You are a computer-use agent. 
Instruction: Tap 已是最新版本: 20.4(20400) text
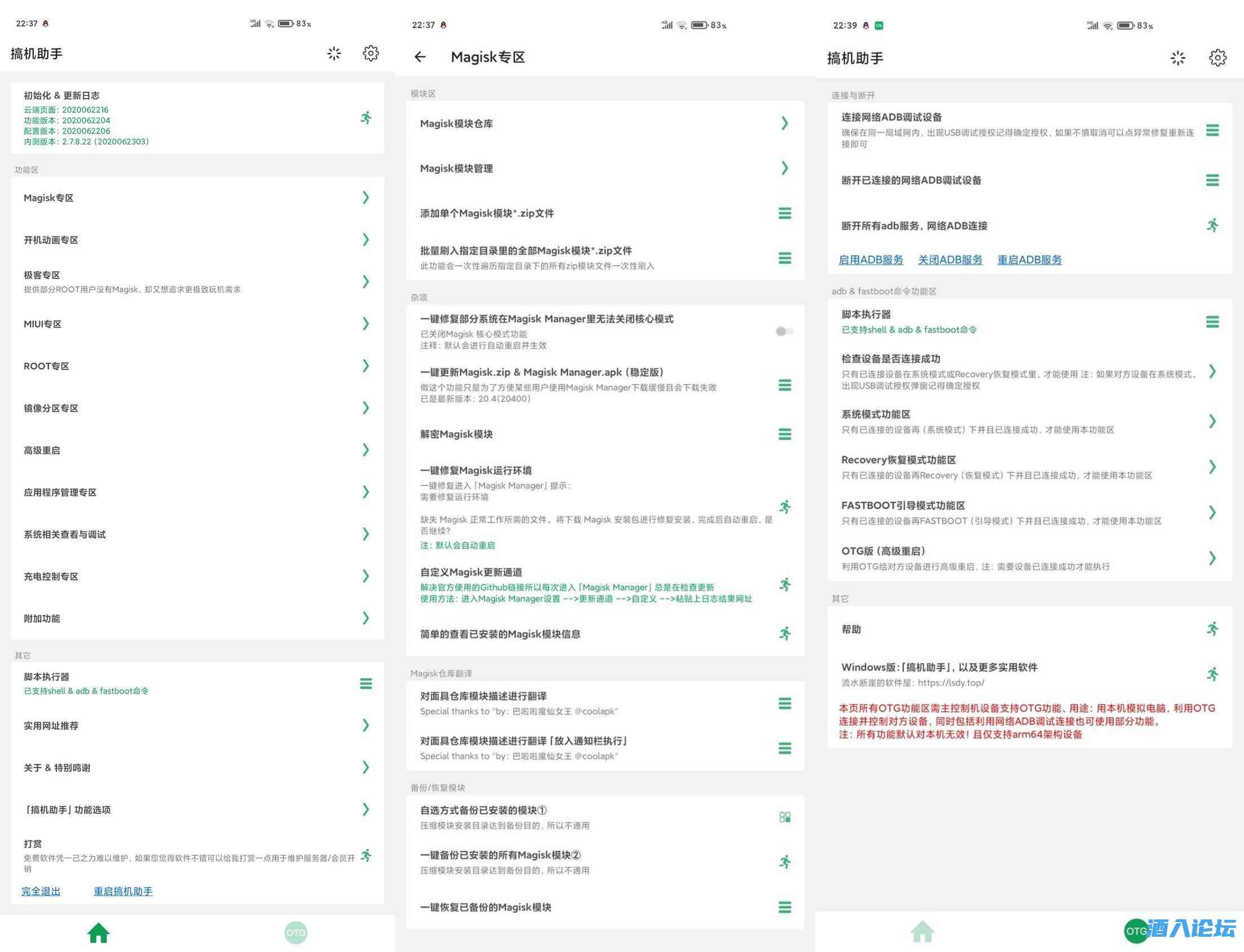click(475, 398)
